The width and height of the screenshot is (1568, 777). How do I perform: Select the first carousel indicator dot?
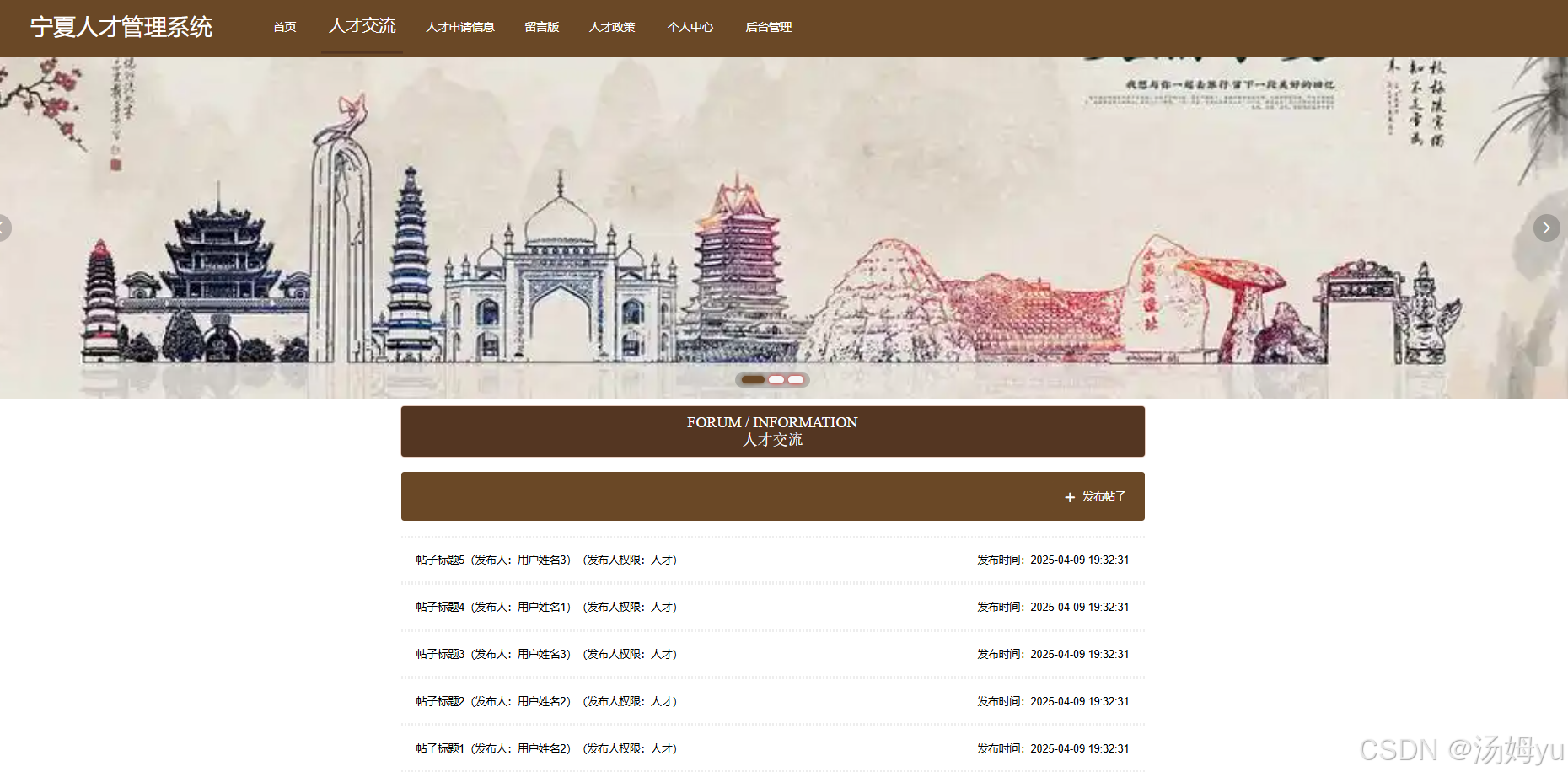pos(753,380)
